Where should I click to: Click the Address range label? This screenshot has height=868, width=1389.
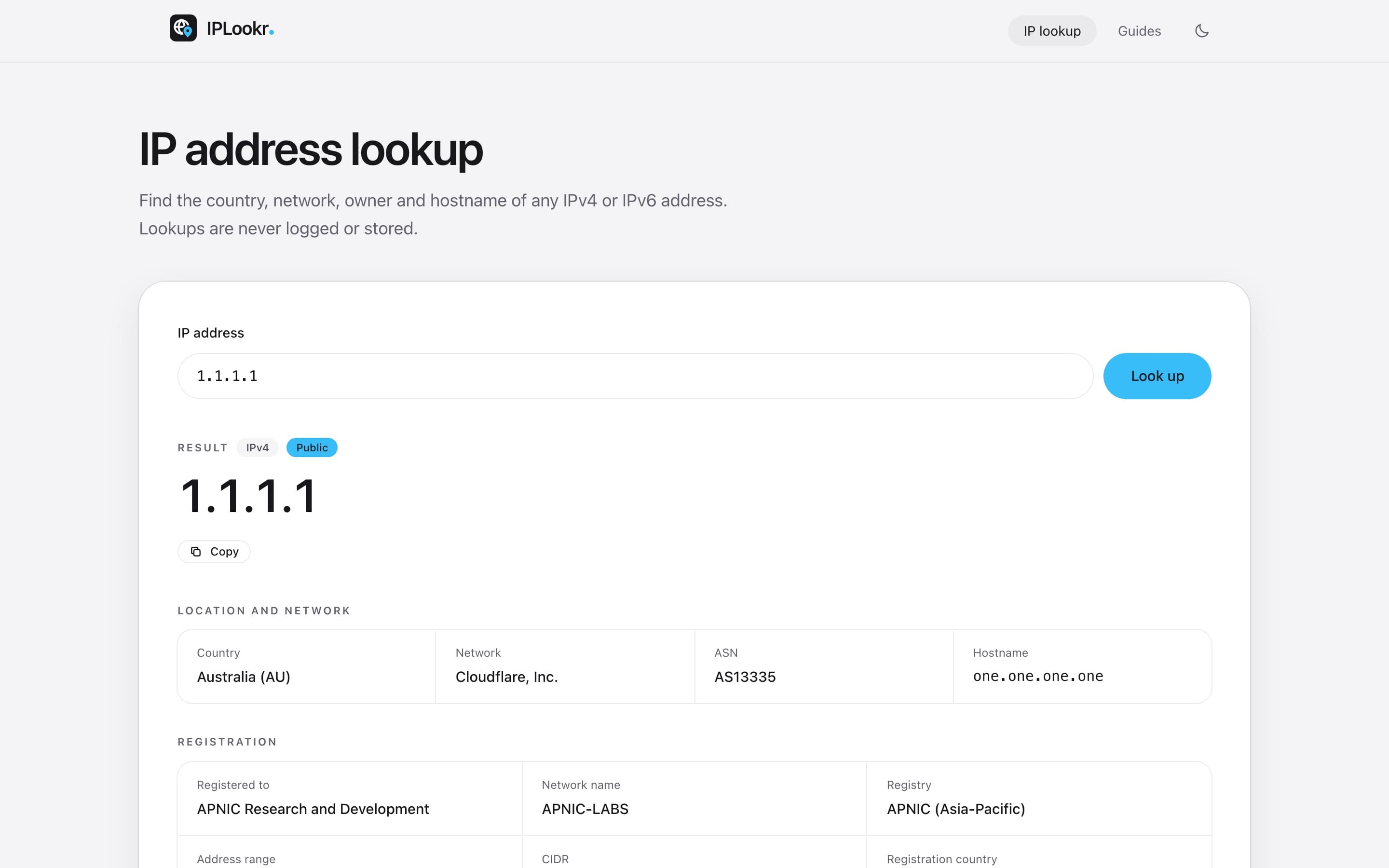236,859
